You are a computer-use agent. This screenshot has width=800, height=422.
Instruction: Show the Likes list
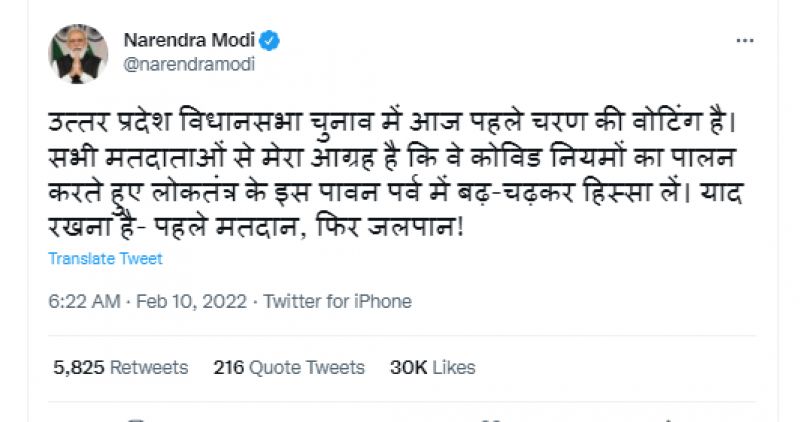click(454, 367)
